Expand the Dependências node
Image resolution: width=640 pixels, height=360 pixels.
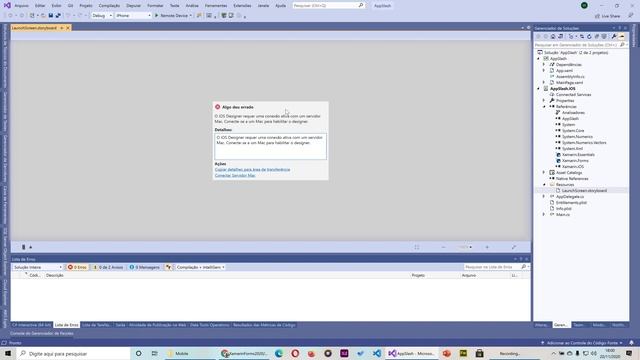pos(544,64)
